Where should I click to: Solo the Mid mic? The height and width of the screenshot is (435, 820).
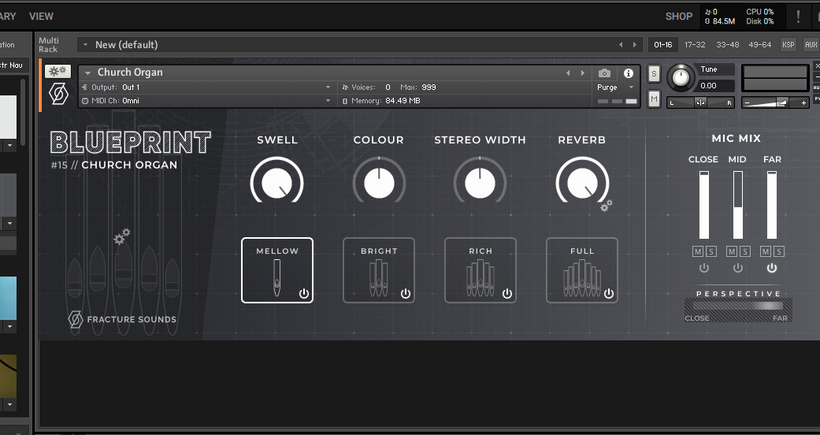click(745, 252)
